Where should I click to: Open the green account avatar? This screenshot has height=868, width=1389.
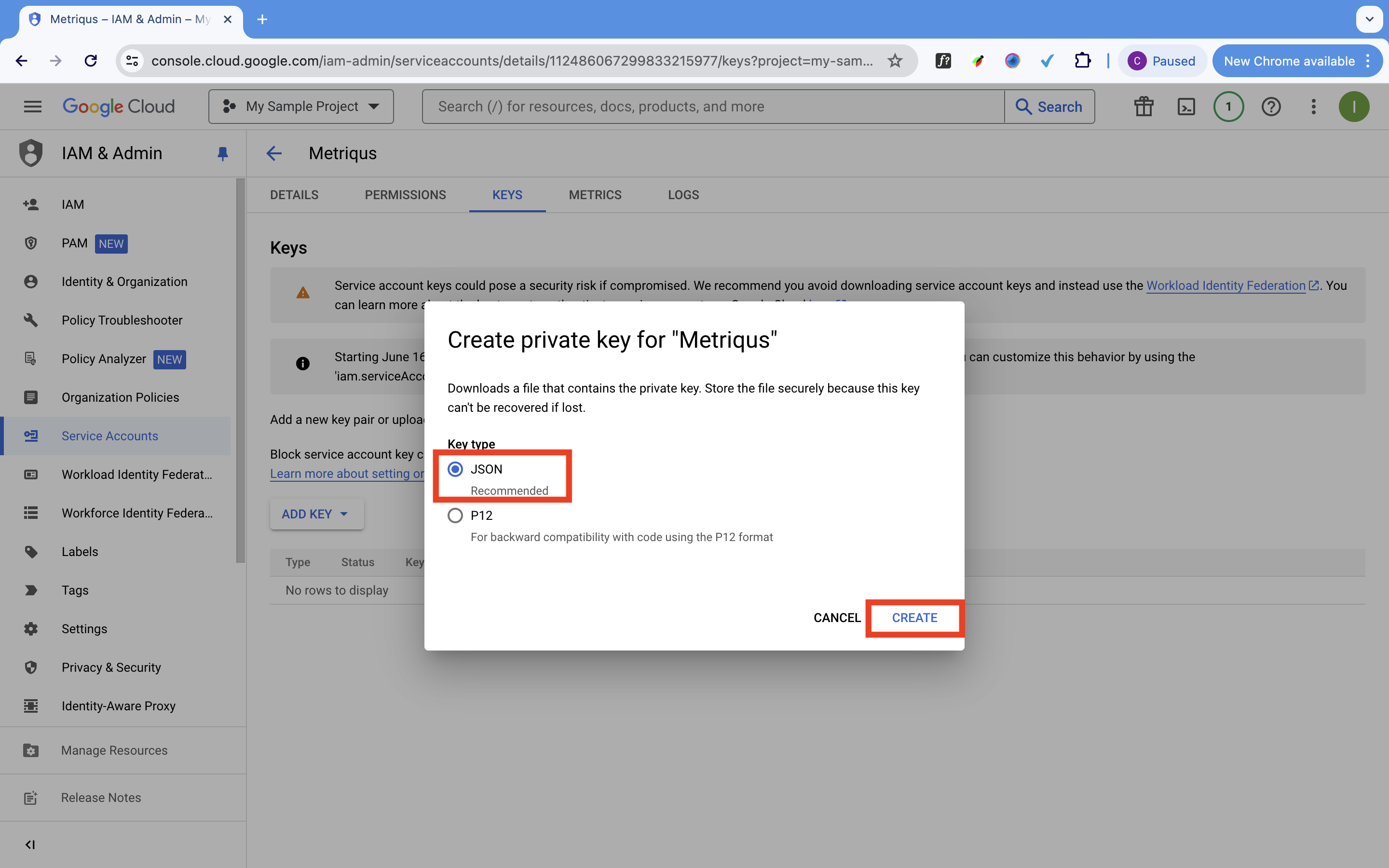pyautogui.click(x=1354, y=106)
